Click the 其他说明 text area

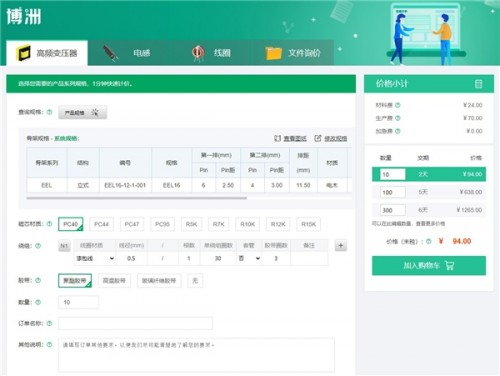196,355
